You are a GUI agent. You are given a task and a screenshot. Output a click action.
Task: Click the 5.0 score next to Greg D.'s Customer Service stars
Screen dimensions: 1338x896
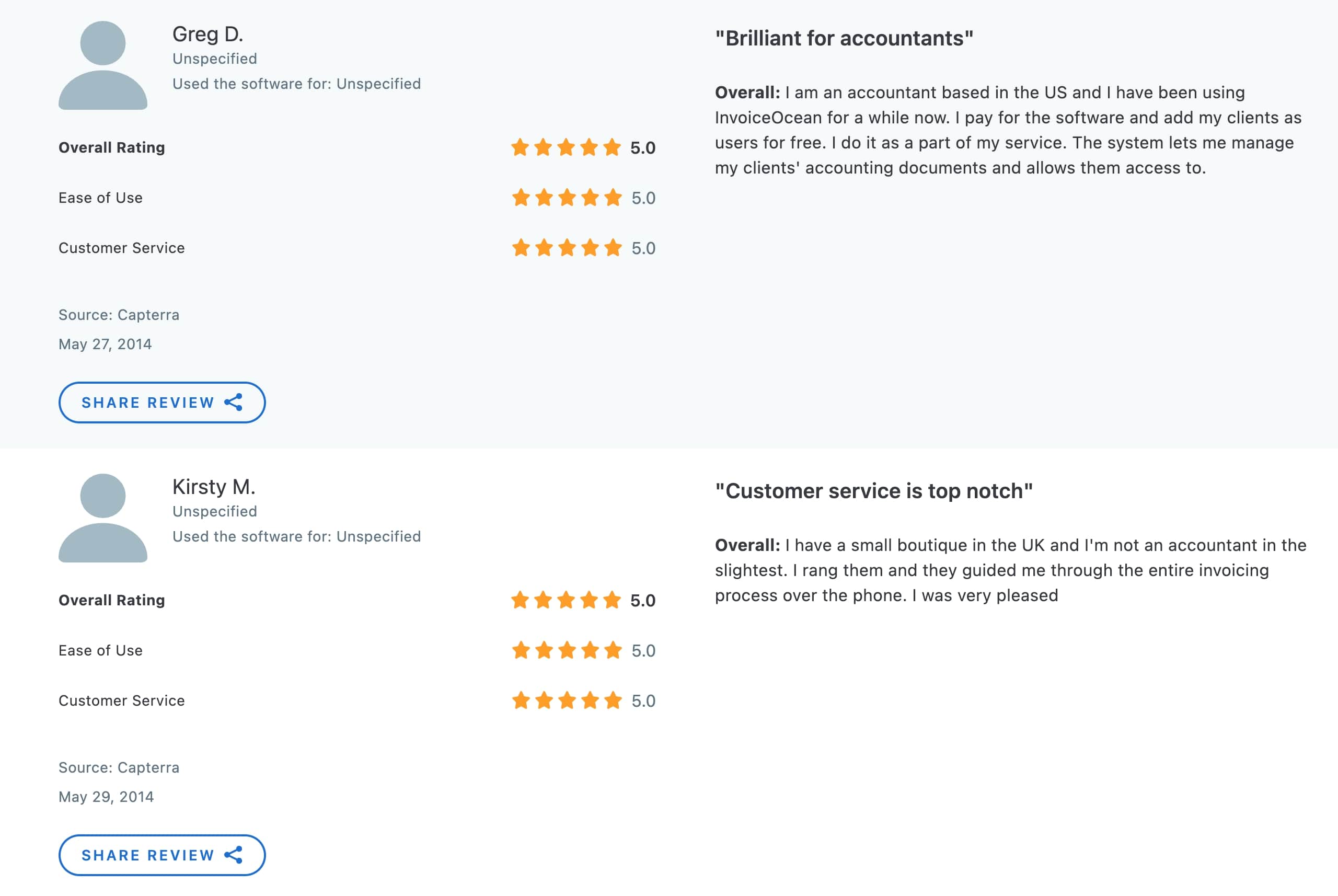pos(643,247)
